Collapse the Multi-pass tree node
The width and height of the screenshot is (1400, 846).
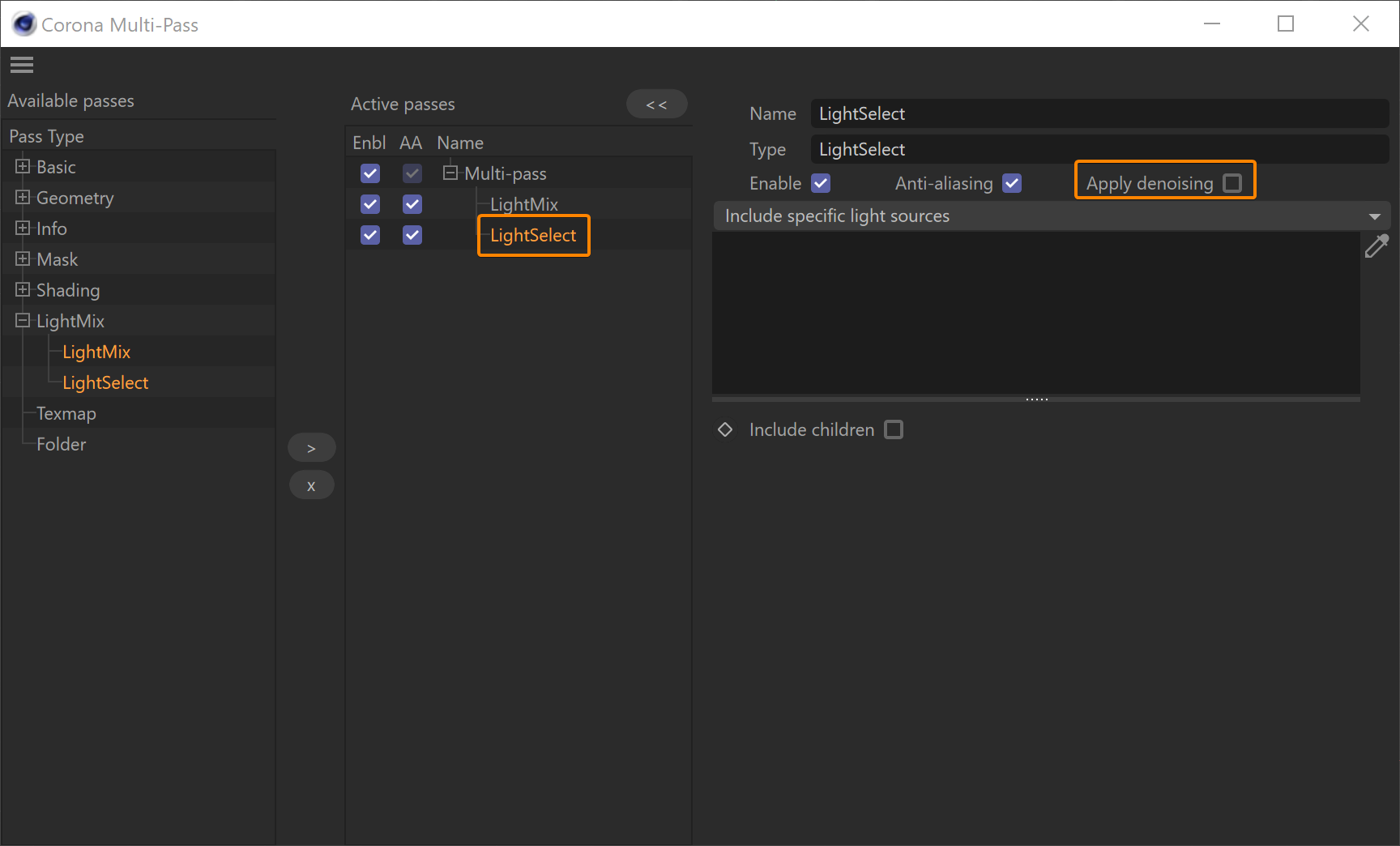(x=450, y=173)
